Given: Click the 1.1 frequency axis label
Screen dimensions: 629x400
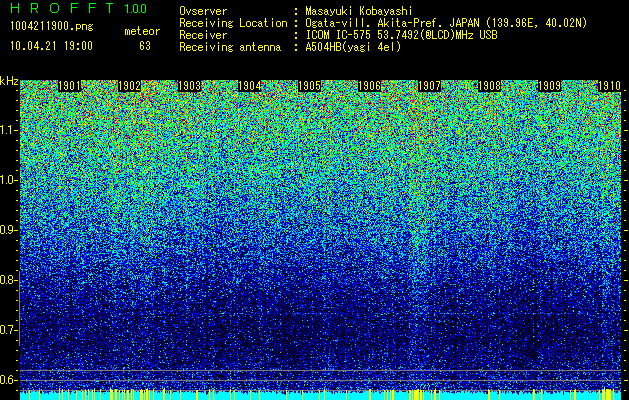Looking at the screenshot, I should pyautogui.click(x=8, y=130).
